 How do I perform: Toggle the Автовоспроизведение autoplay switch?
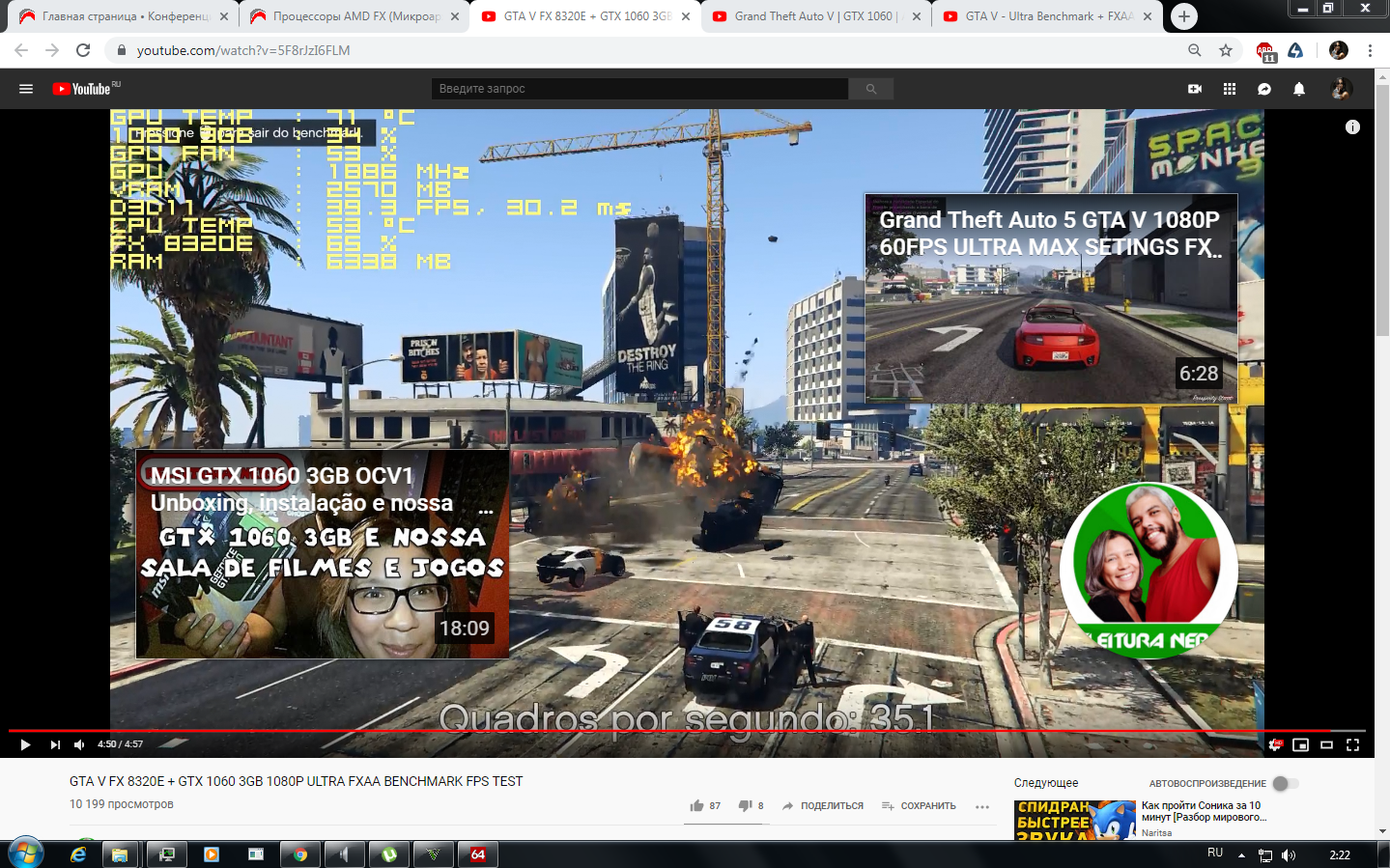point(1286,783)
